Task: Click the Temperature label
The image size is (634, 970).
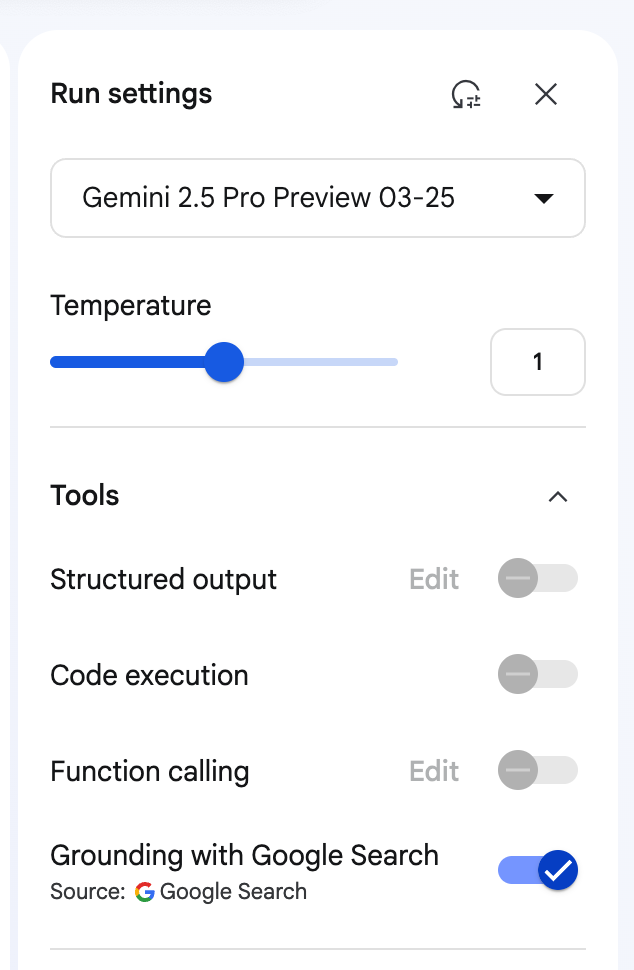Action: pyautogui.click(x=131, y=306)
